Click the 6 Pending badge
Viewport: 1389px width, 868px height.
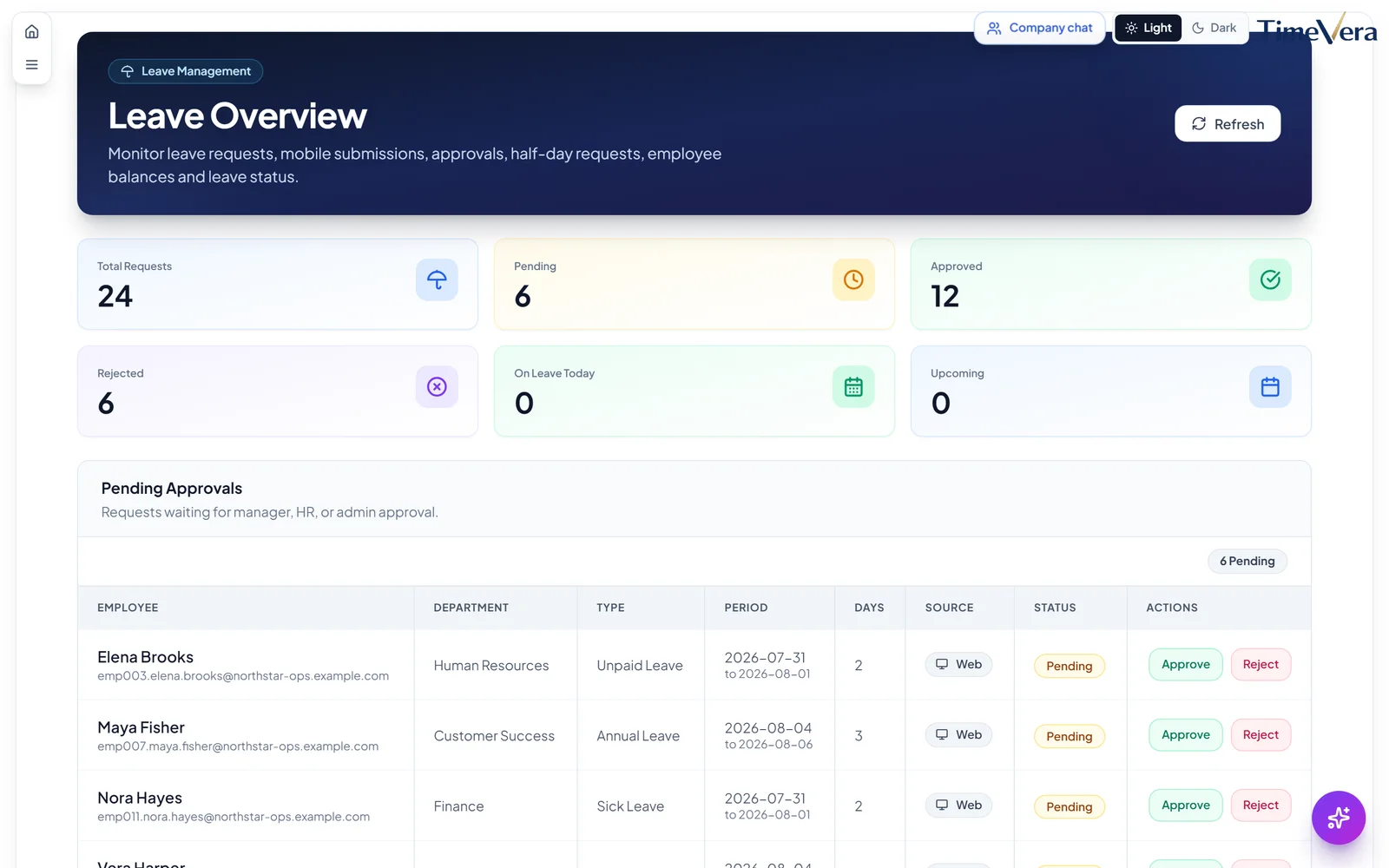[x=1247, y=562]
